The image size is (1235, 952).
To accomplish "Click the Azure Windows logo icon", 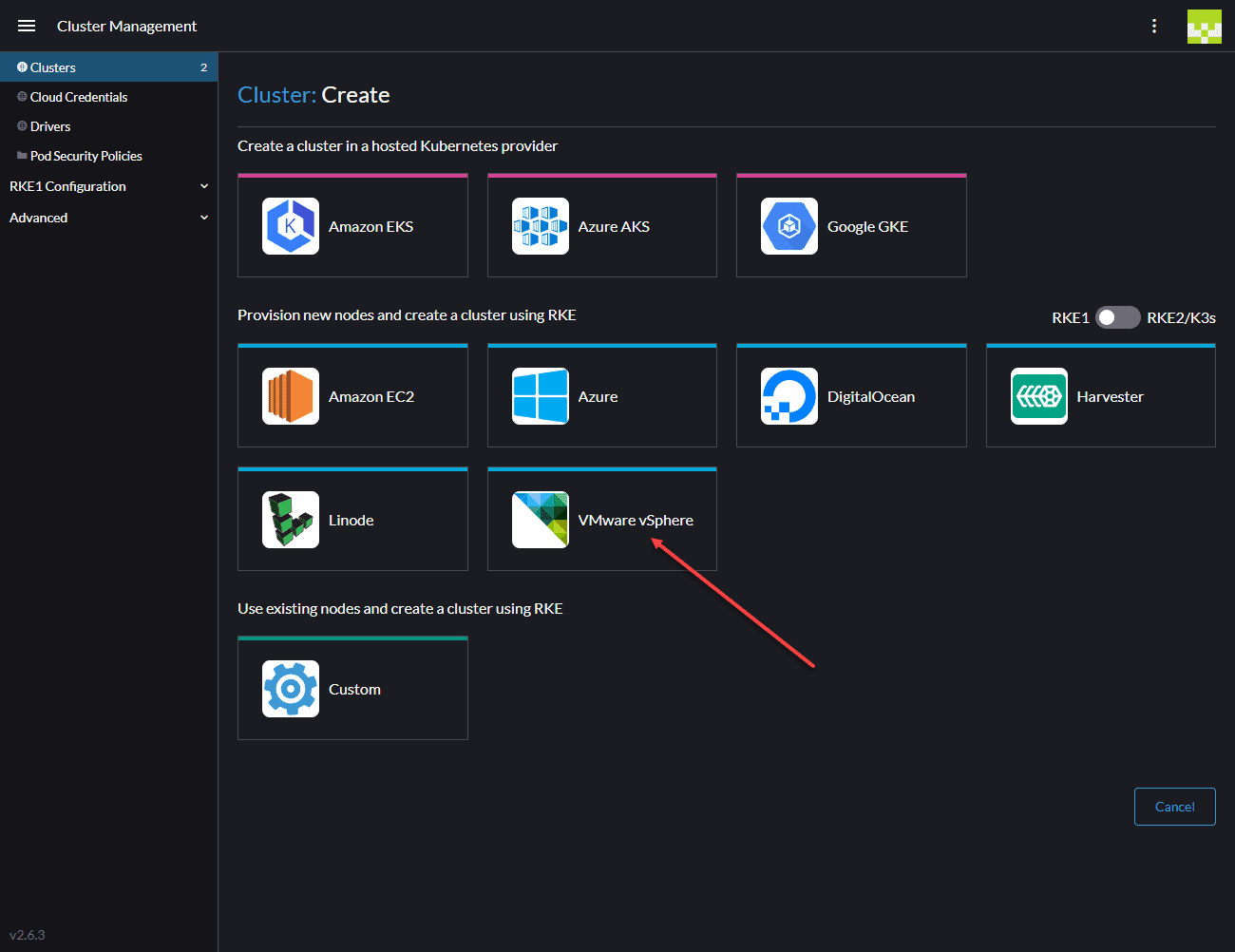I will pyautogui.click(x=541, y=396).
